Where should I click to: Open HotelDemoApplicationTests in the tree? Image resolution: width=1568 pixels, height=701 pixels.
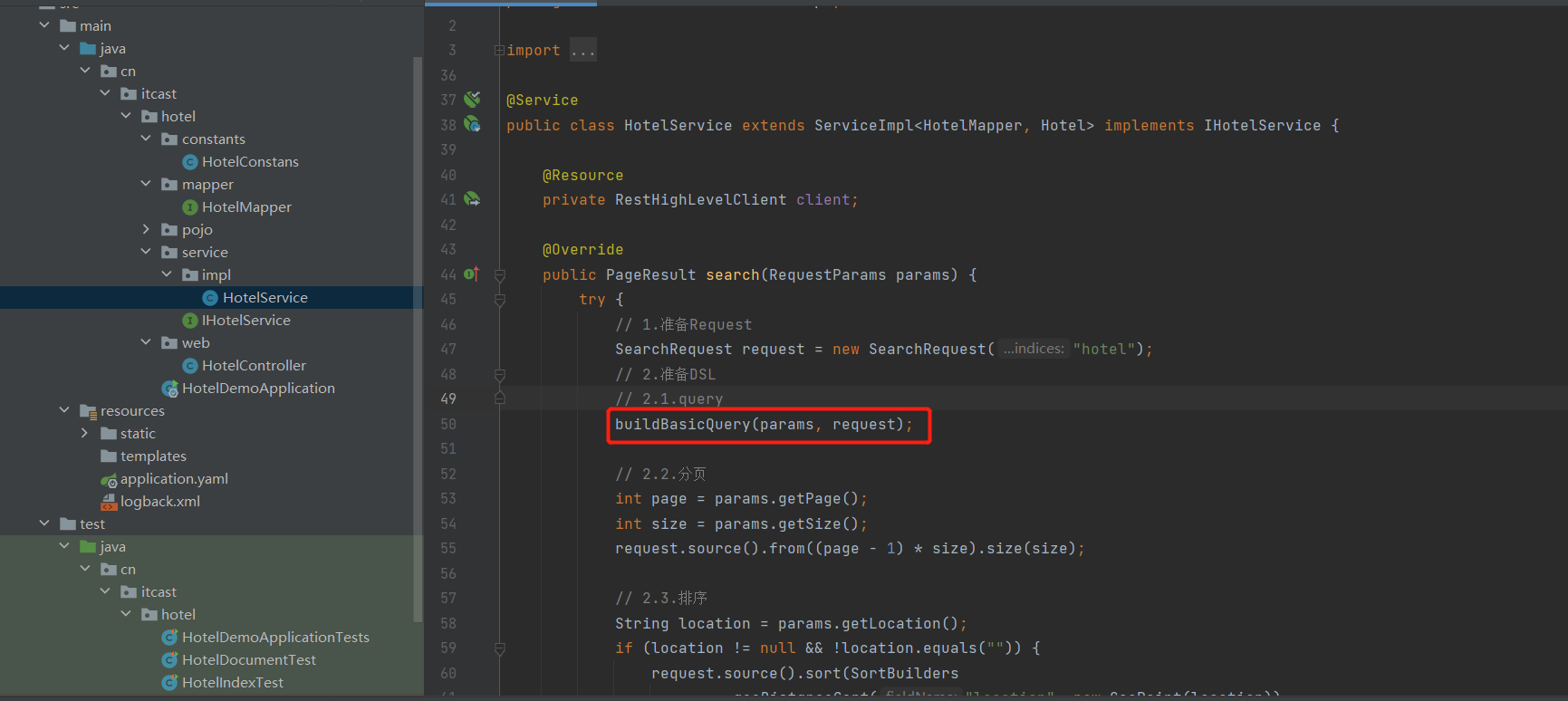point(275,638)
